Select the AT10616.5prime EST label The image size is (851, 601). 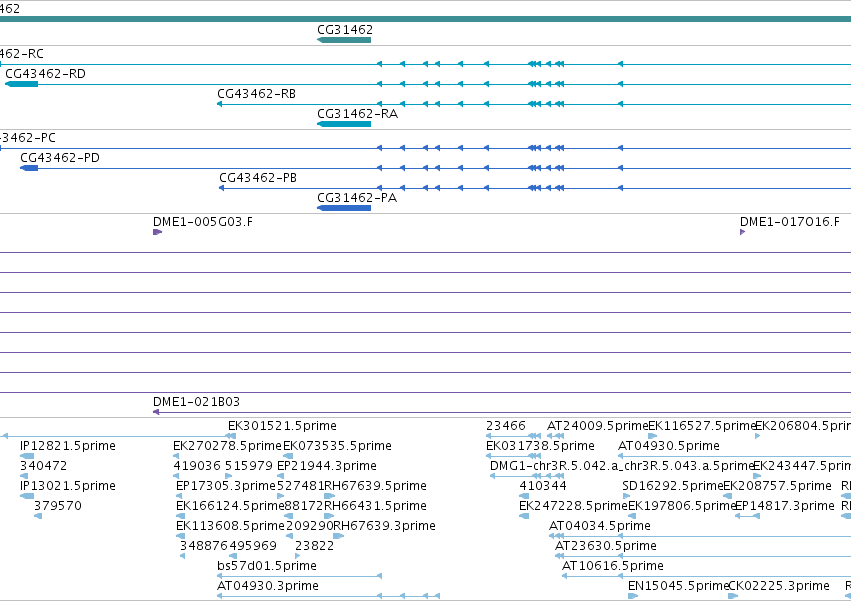613,566
